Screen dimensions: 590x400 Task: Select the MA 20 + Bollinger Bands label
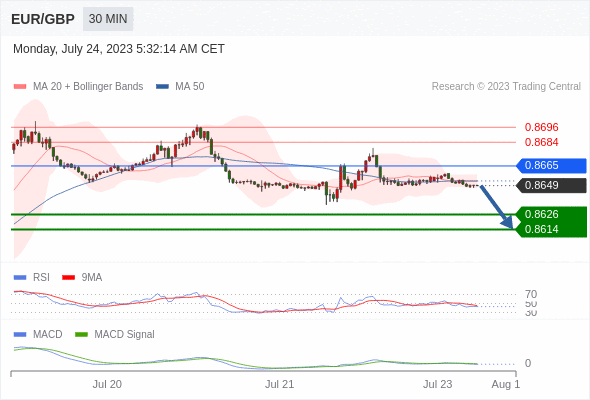pyautogui.click(x=88, y=87)
